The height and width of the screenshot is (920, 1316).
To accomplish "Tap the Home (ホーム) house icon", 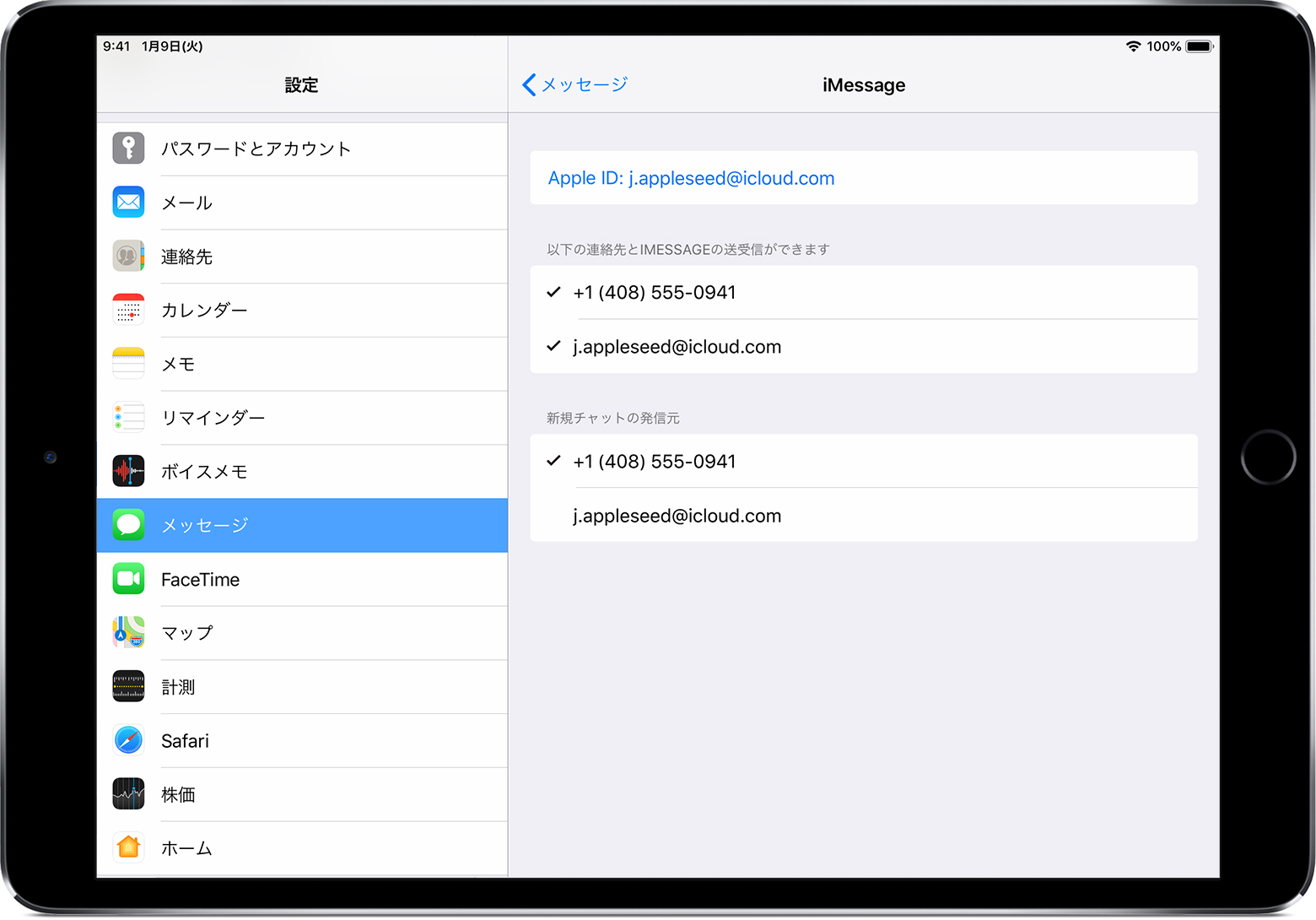I will pyautogui.click(x=128, y=847).
